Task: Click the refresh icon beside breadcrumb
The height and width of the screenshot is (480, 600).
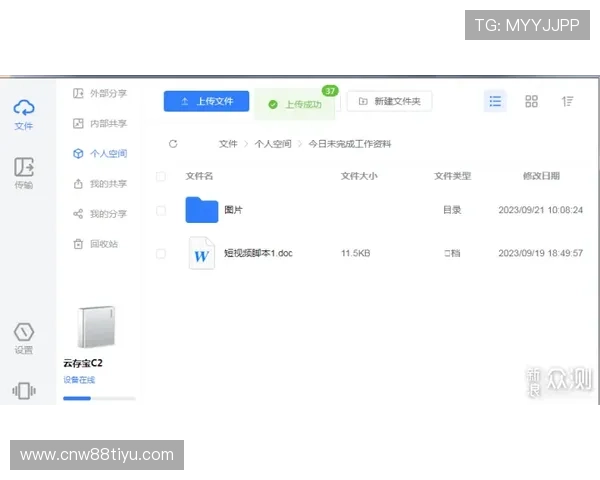Action: click(173, 144)
